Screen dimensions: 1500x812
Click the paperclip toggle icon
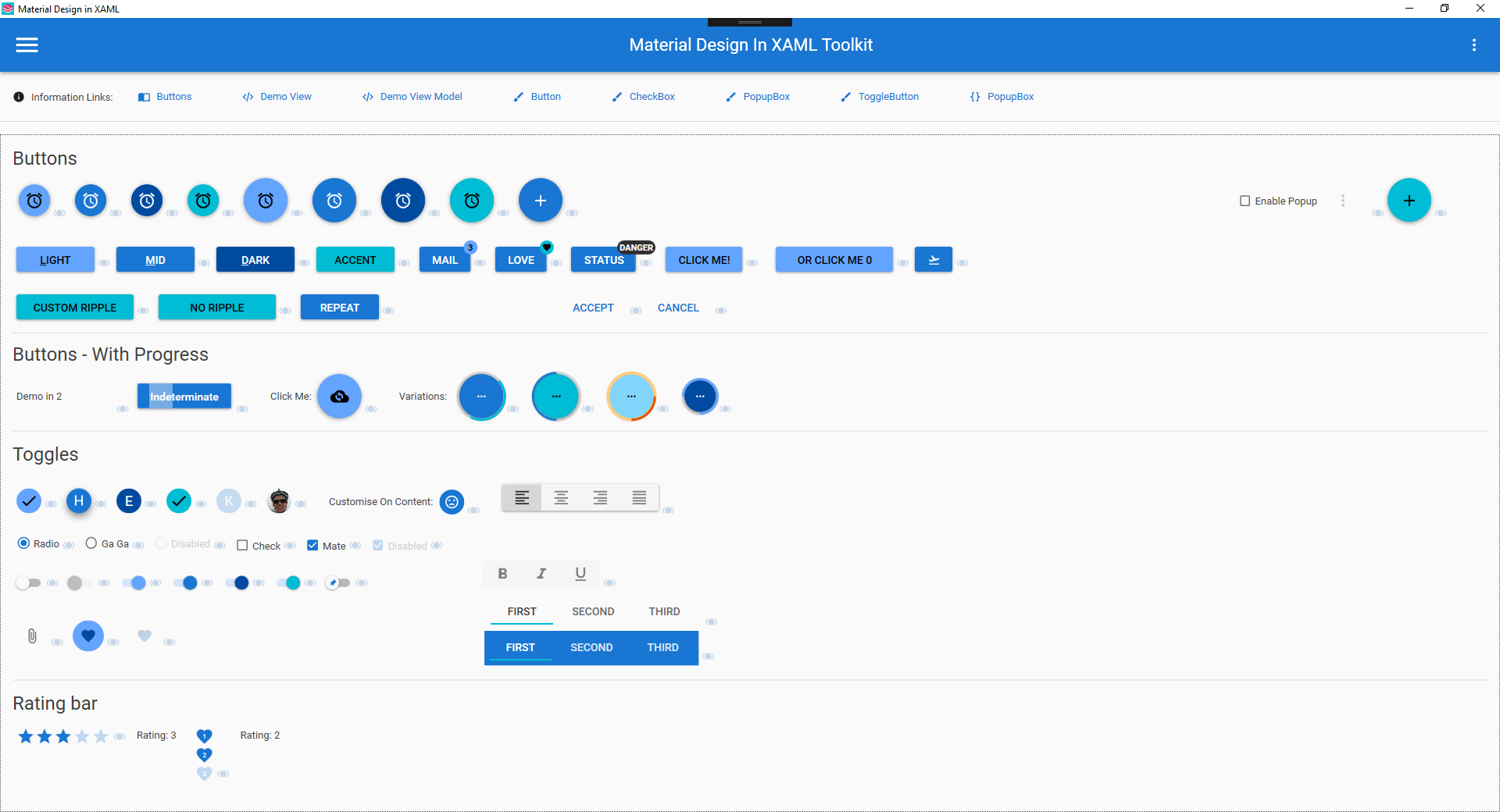pyautogui.click(x=31, y=636)
